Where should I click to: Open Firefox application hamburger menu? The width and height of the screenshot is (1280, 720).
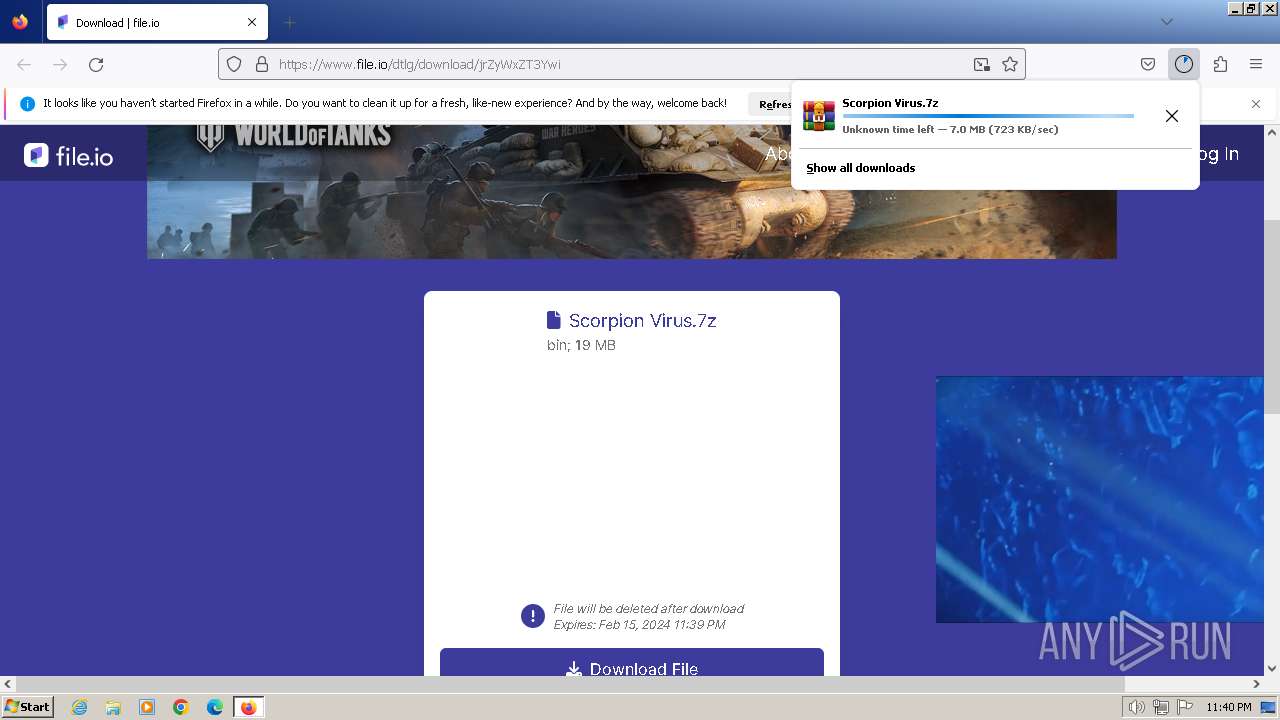(1256, 64)
